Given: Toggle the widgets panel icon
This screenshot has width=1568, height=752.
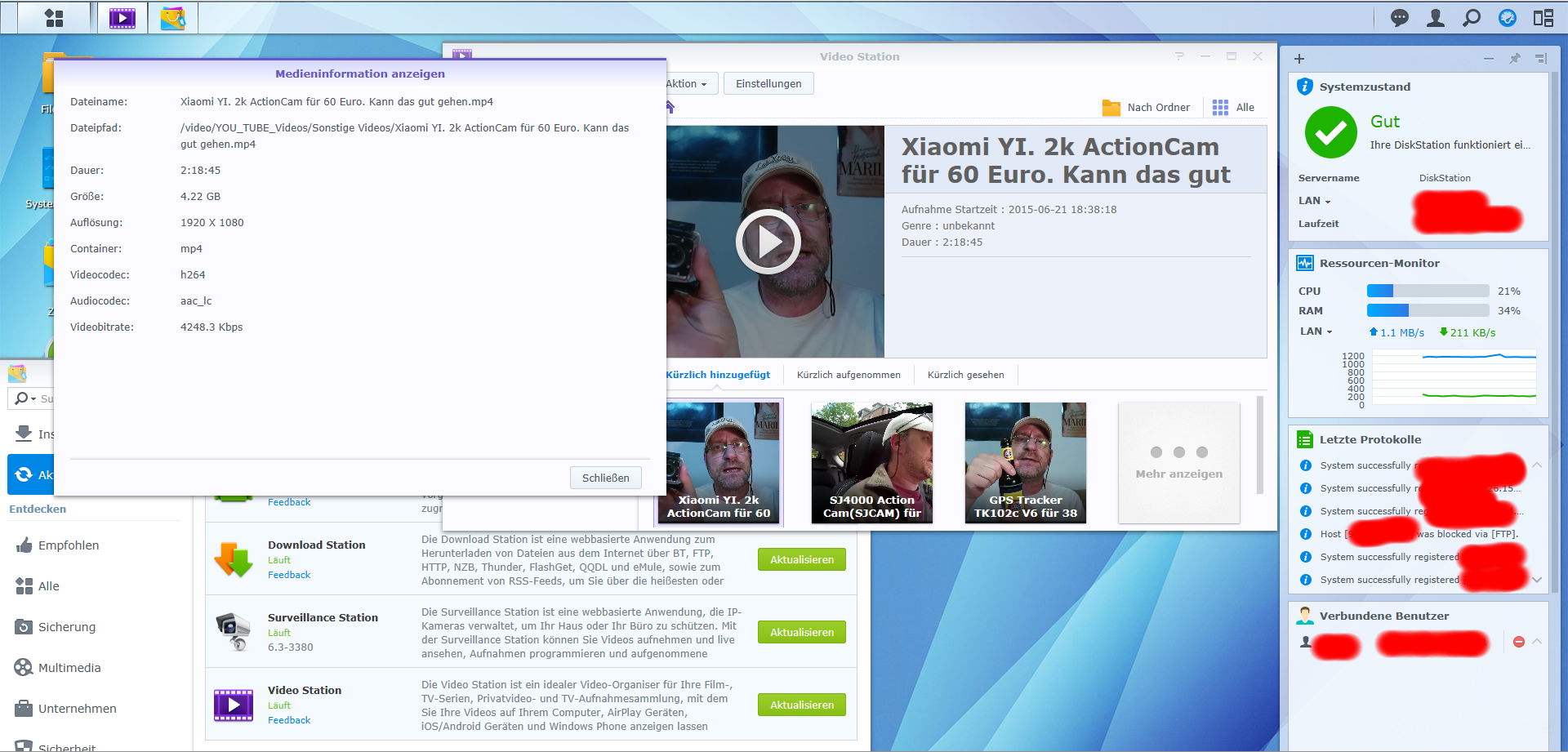Looking at the screenshot, I should [1543, 18].
